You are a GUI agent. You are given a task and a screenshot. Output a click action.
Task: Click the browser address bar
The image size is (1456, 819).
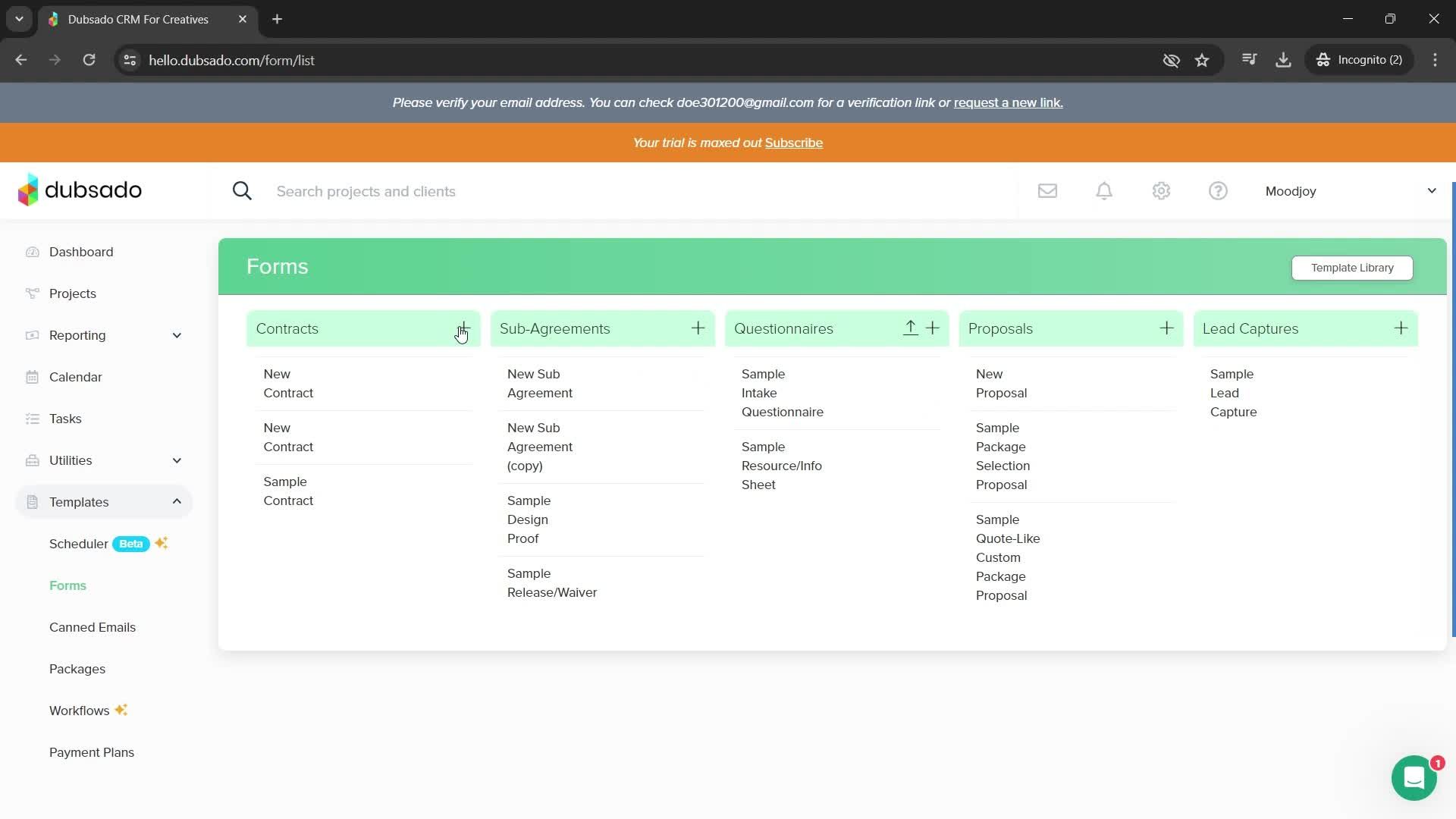(x=645, y=60)
